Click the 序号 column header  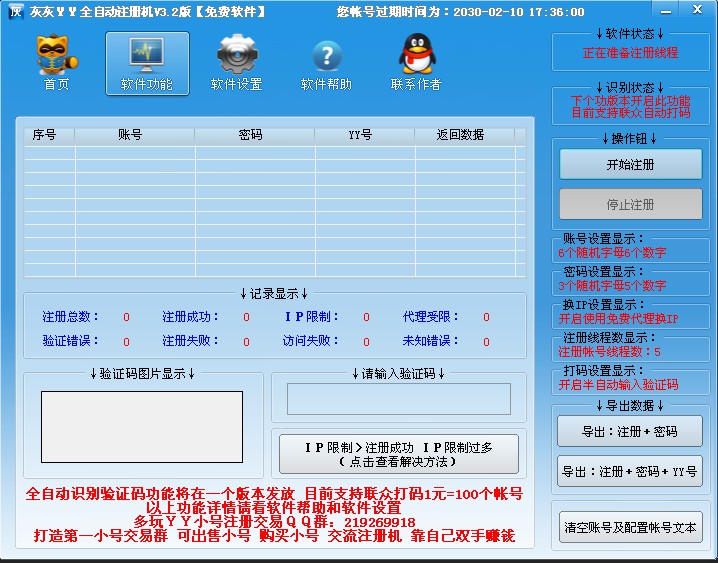tap(49, 135)
